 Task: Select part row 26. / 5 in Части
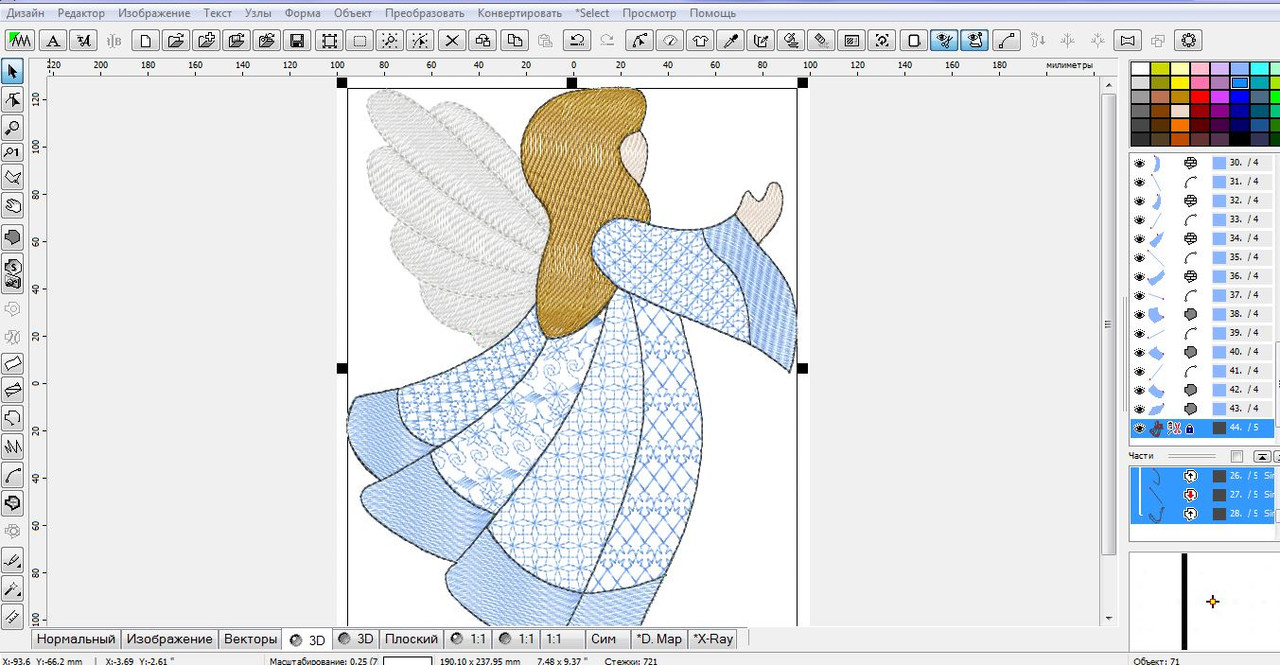(1202, 476)
